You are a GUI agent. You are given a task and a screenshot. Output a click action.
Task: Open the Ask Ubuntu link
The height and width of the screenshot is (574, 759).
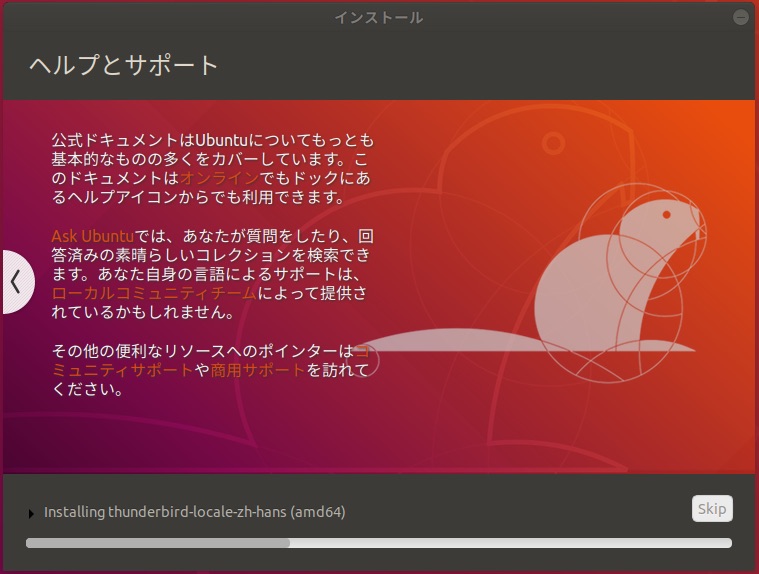coord(92,236)
